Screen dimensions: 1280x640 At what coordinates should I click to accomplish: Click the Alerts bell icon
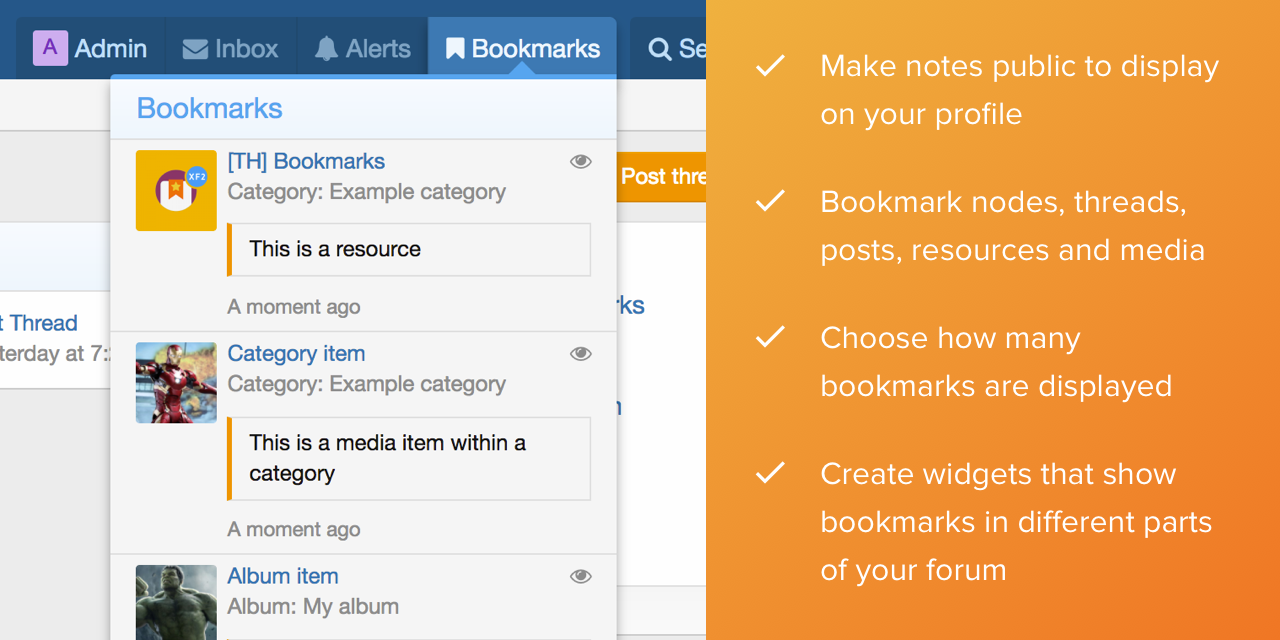coord(326,49)
